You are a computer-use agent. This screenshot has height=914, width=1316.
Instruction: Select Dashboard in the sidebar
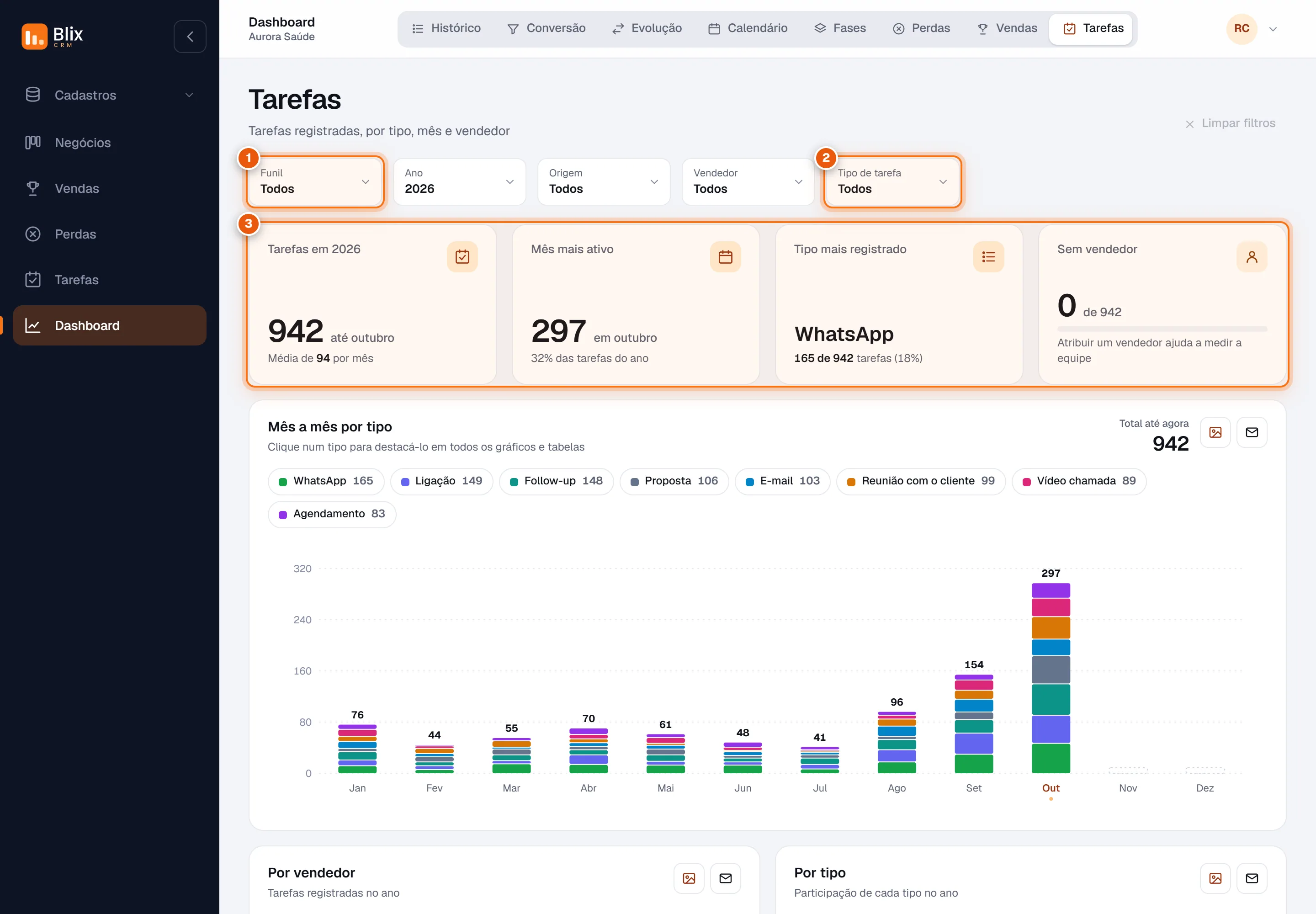[x=109, y=326]
